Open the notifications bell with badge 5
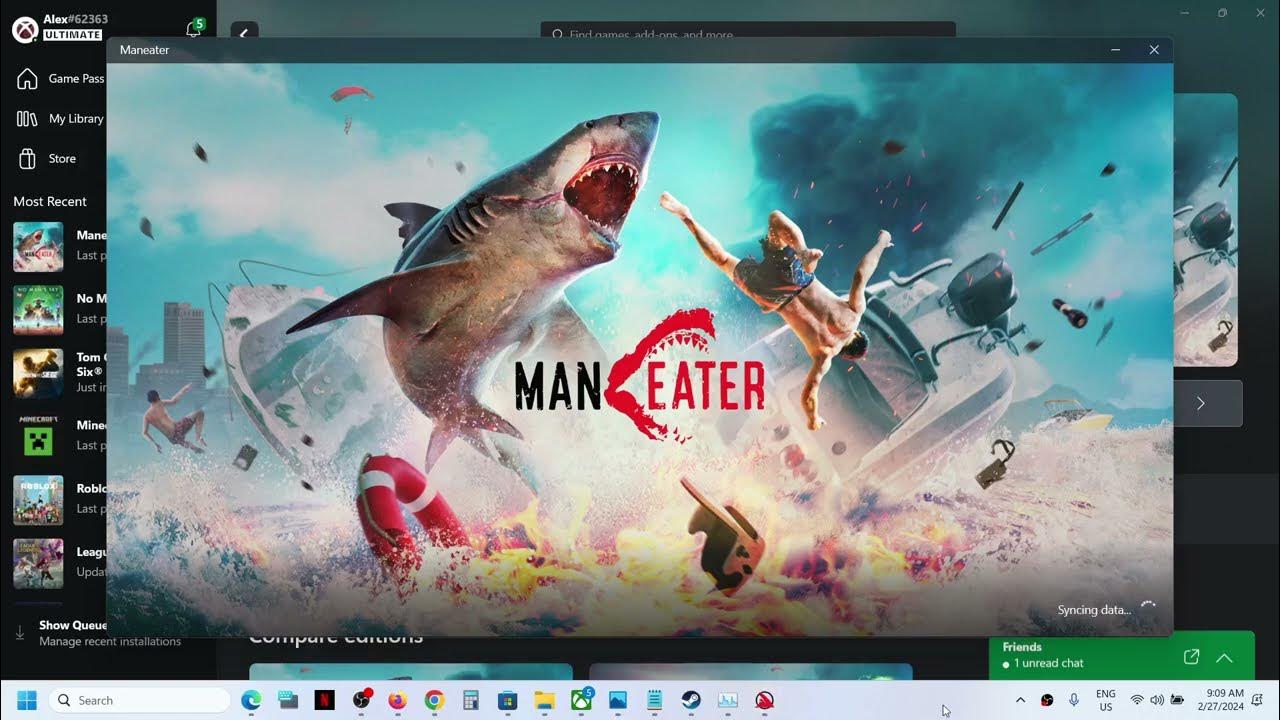Image resolution: width=1280 pixels, height=720 pixels. tap(194, 29)
